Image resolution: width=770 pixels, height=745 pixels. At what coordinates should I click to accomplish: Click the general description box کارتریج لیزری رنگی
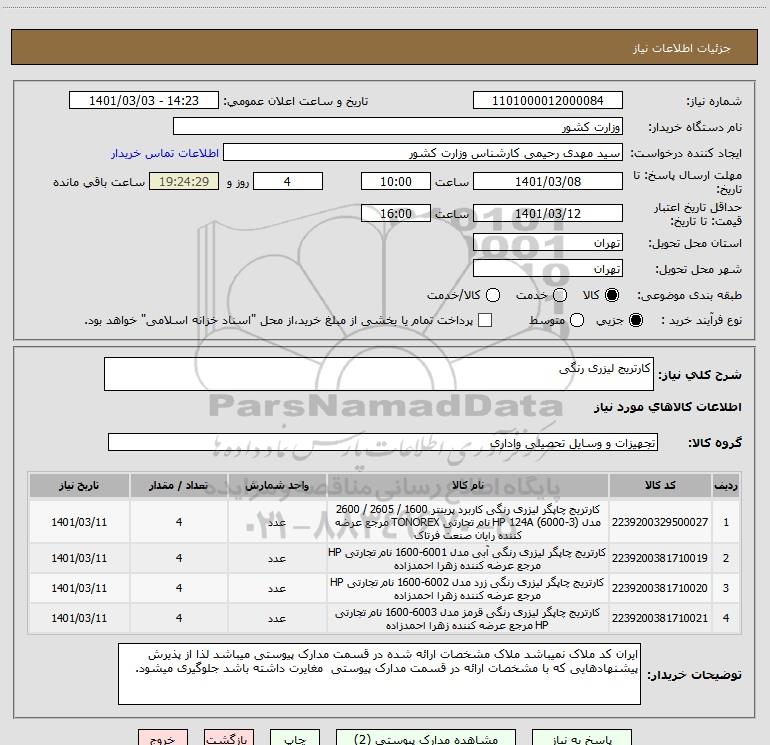coord(379,374)
